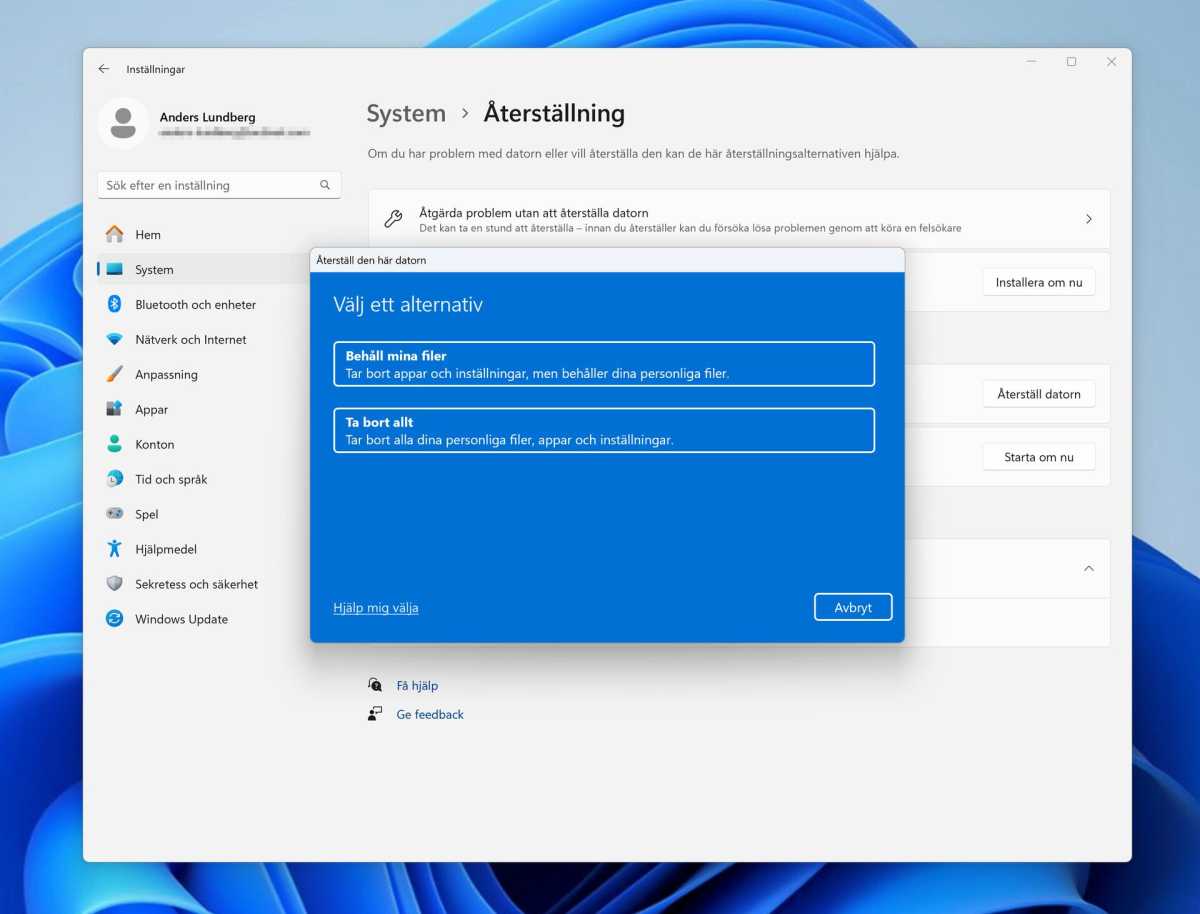Go back using the back arrow

coord(104,69)
